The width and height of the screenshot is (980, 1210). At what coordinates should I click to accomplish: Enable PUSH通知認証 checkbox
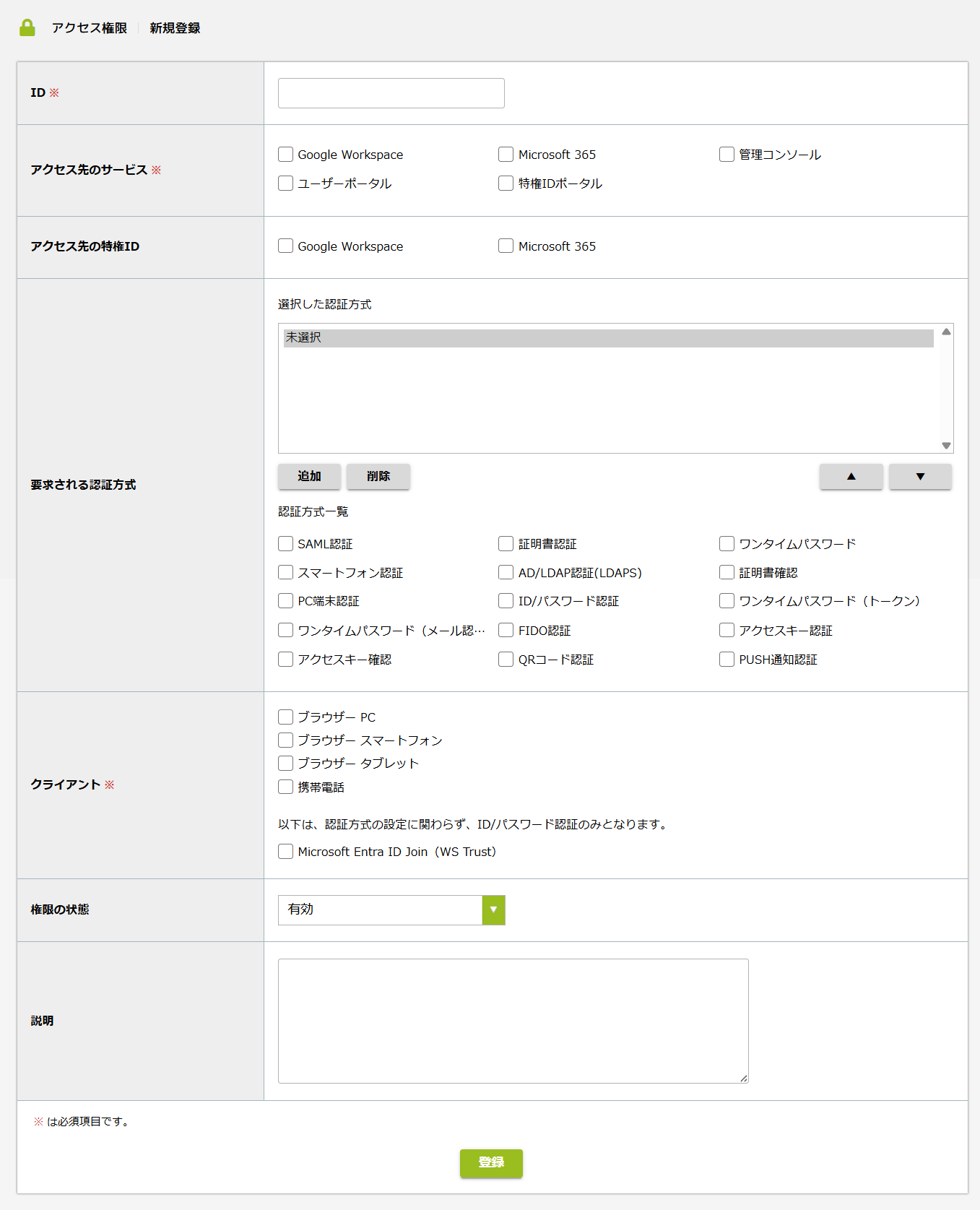[727, 660]
